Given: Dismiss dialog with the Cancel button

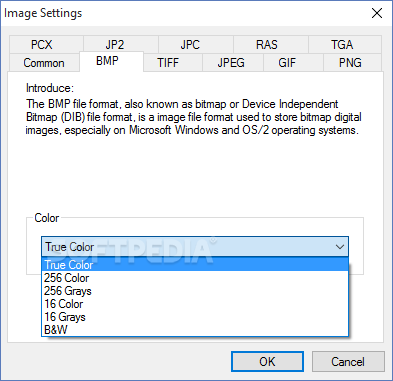Looking at the screenshot, I should [348, 362].
